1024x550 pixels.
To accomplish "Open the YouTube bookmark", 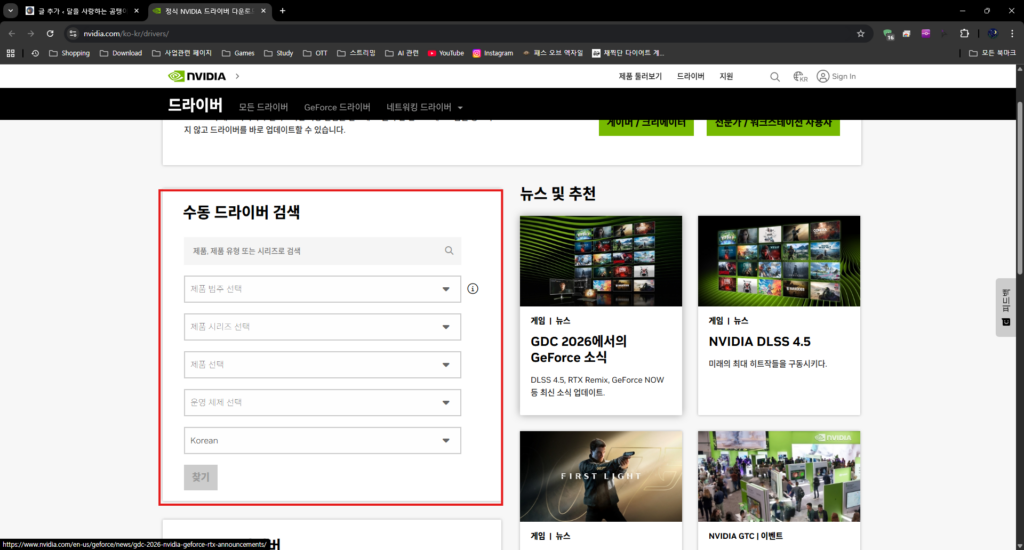I will (x=445, y=53).
